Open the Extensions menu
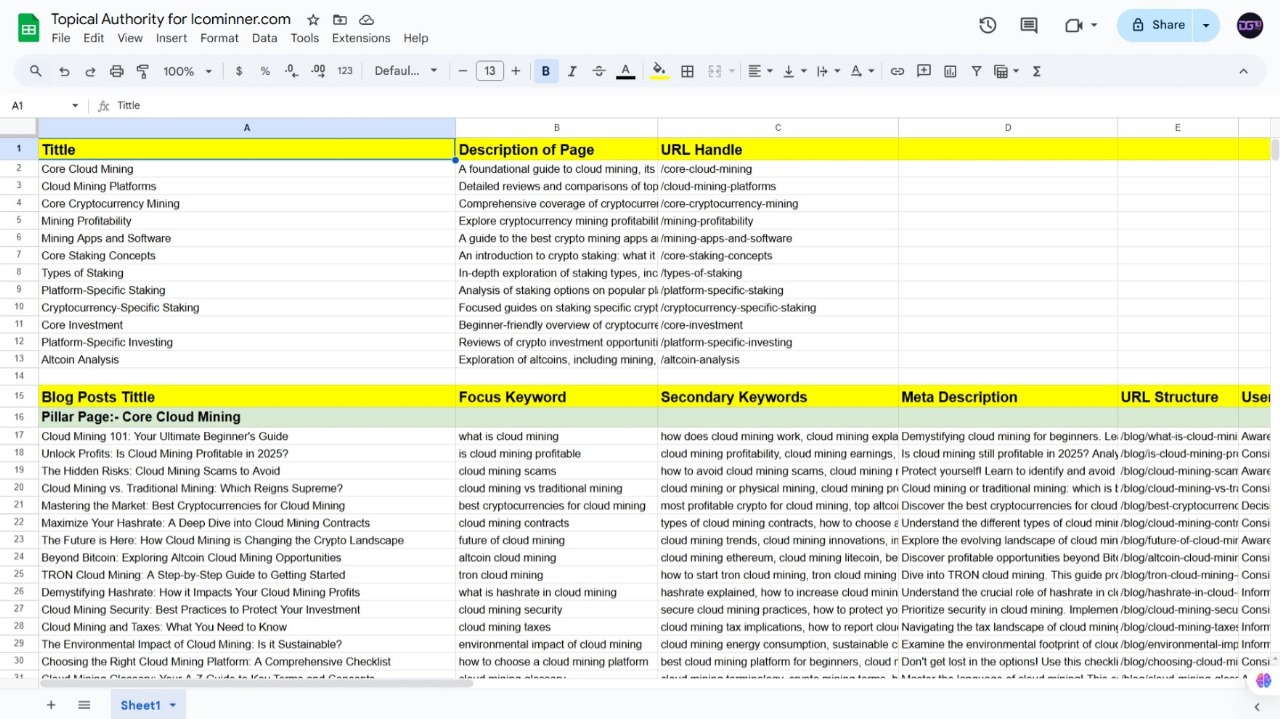The width and height of the screenshot is (1280, 719). (360, 38)
